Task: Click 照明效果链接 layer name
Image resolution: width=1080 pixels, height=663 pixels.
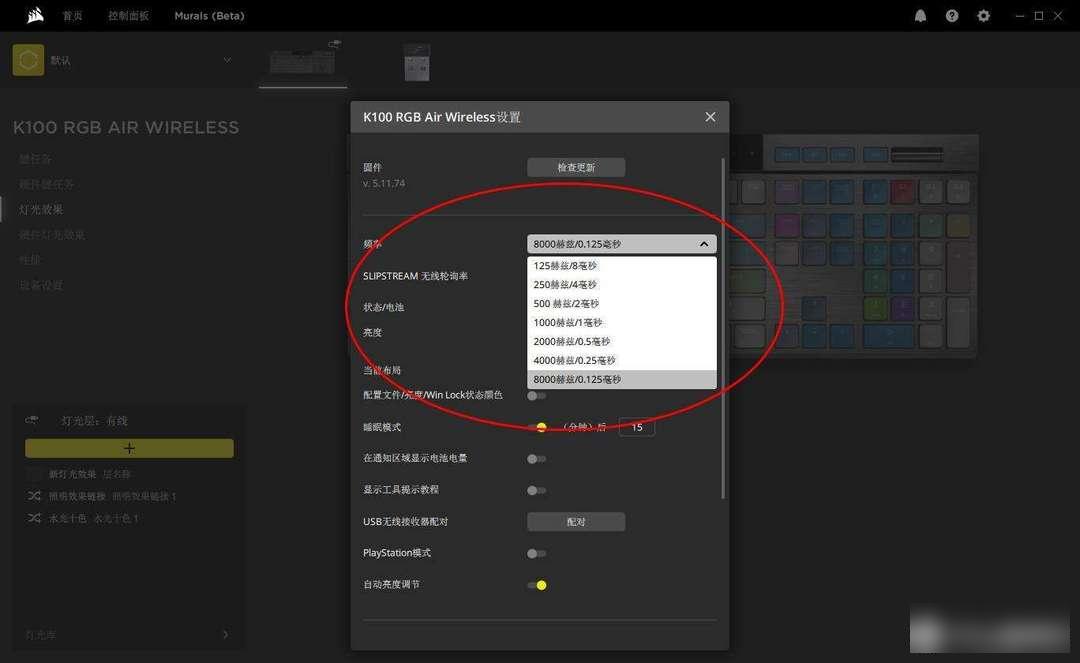Action: pyautogui.click(x=77, y=496)
